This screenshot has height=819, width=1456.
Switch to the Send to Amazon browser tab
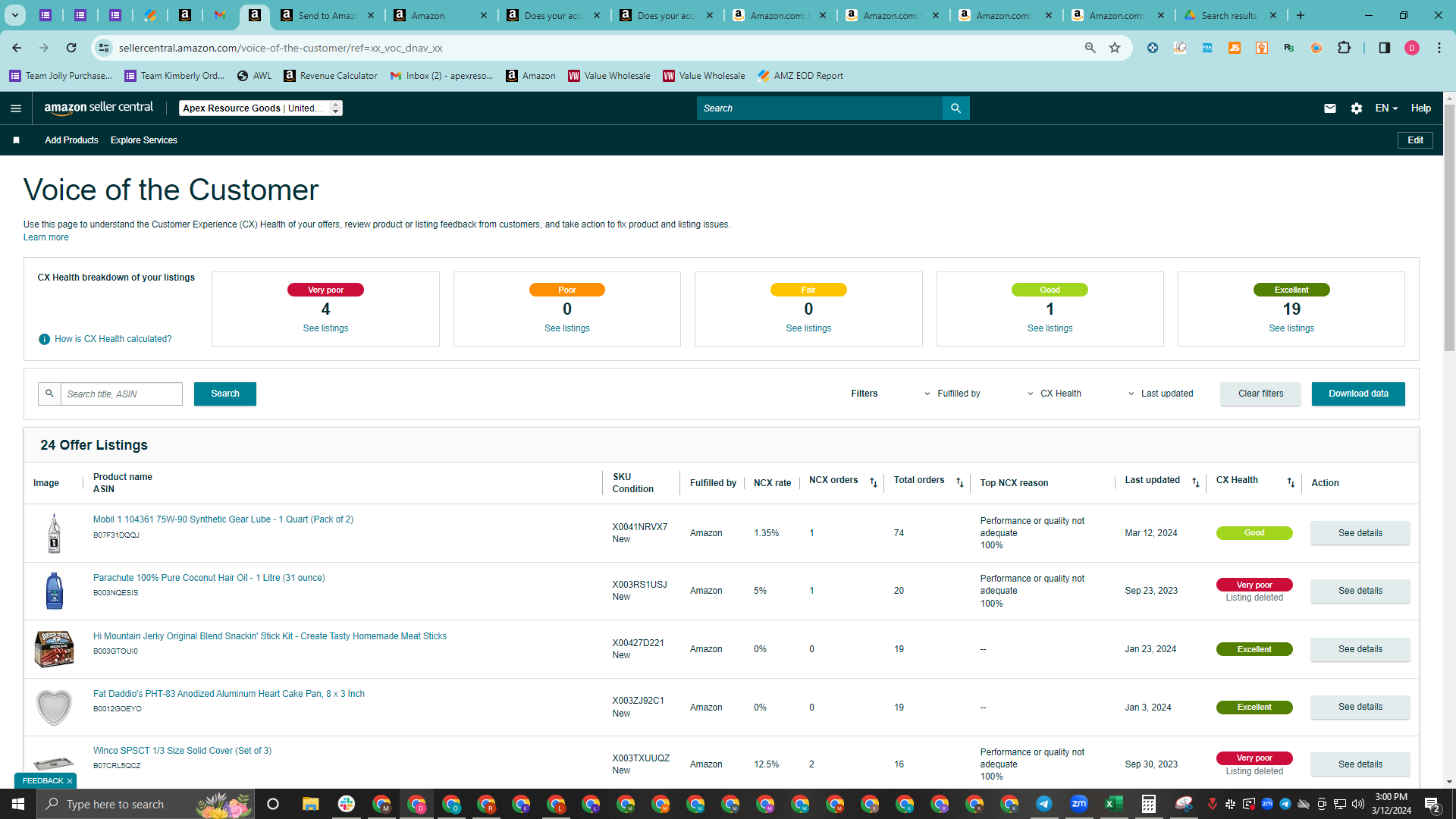point(328,15)
